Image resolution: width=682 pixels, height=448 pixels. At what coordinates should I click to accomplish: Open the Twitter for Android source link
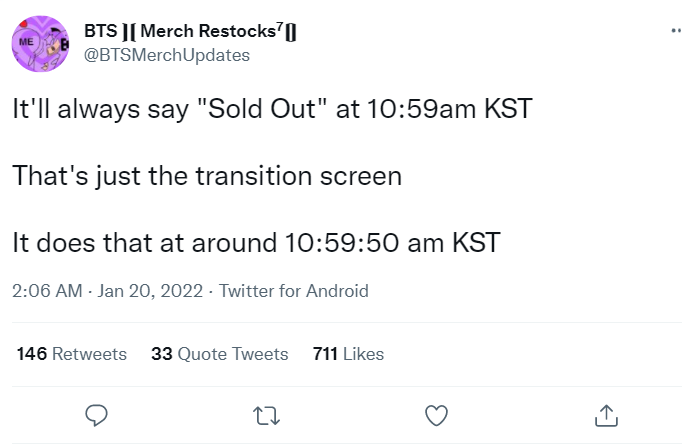point(294,291)
